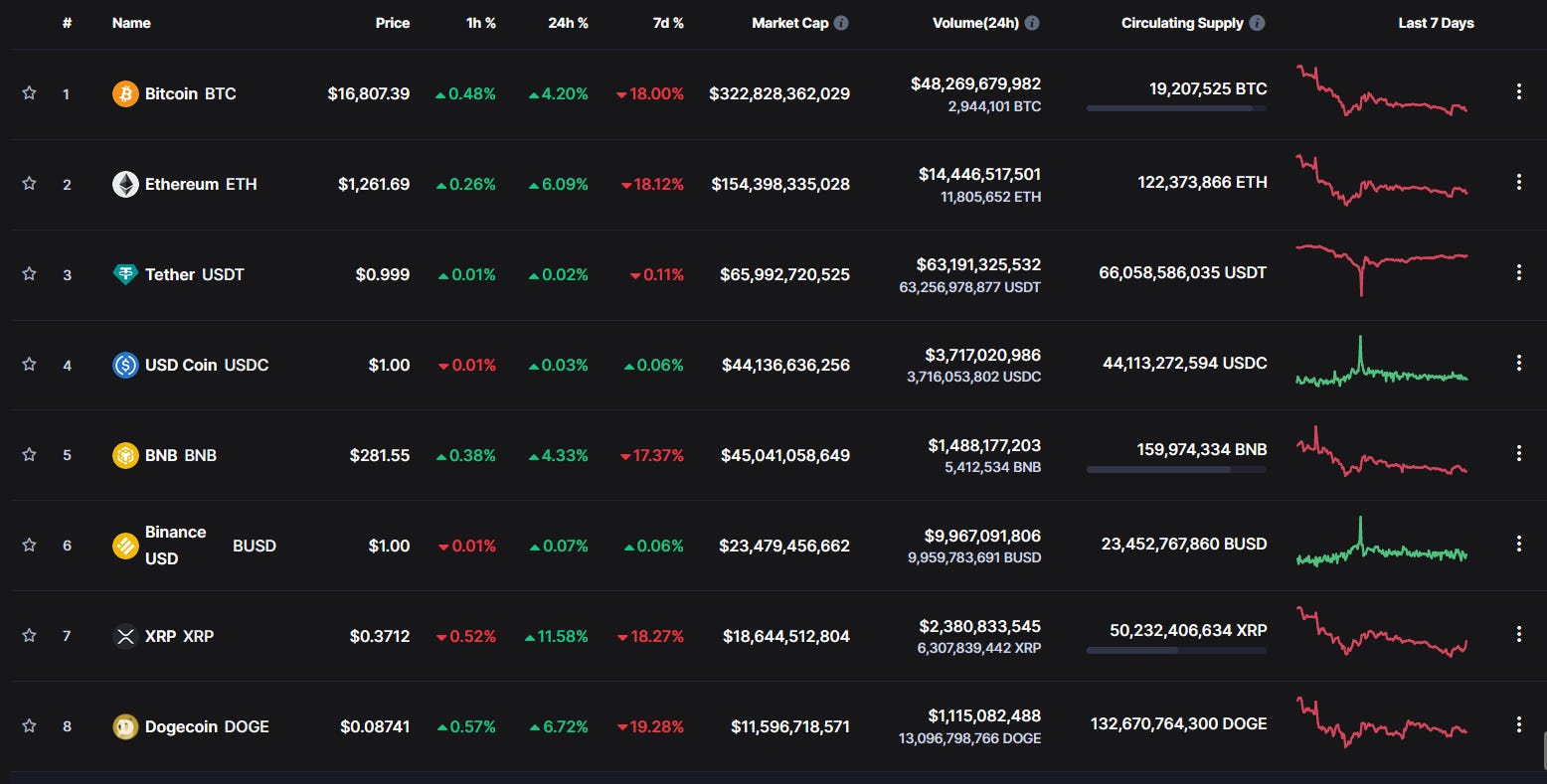Screen dimensions: 1547x784
Task: Click BNB circulating supply progress bar
Action: pos(1176,469)
